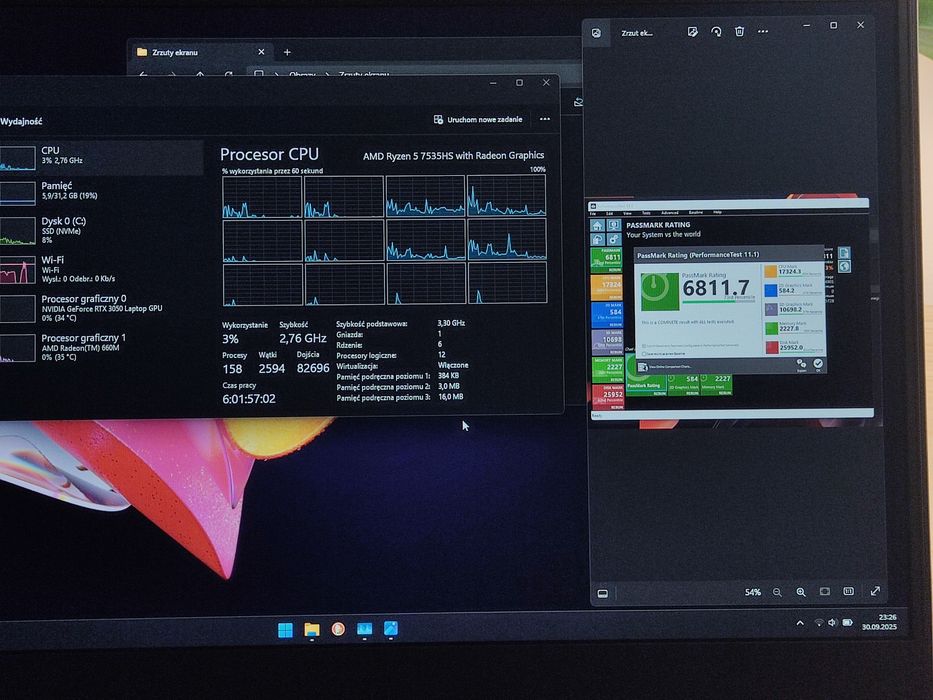Close the Zrzuty ekranu Explorer tab

[x=261, y=52]
